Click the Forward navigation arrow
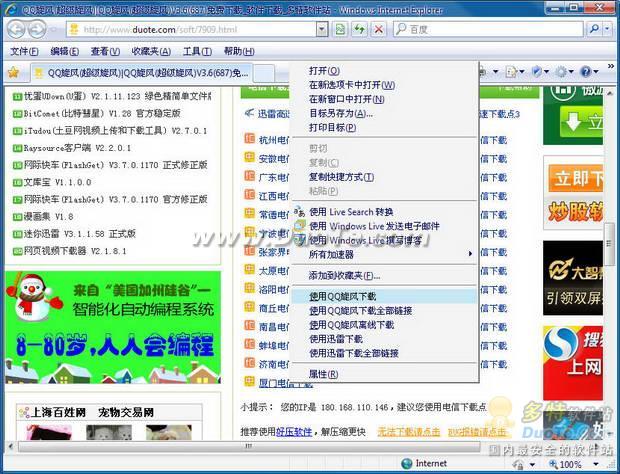 (37, 30)
